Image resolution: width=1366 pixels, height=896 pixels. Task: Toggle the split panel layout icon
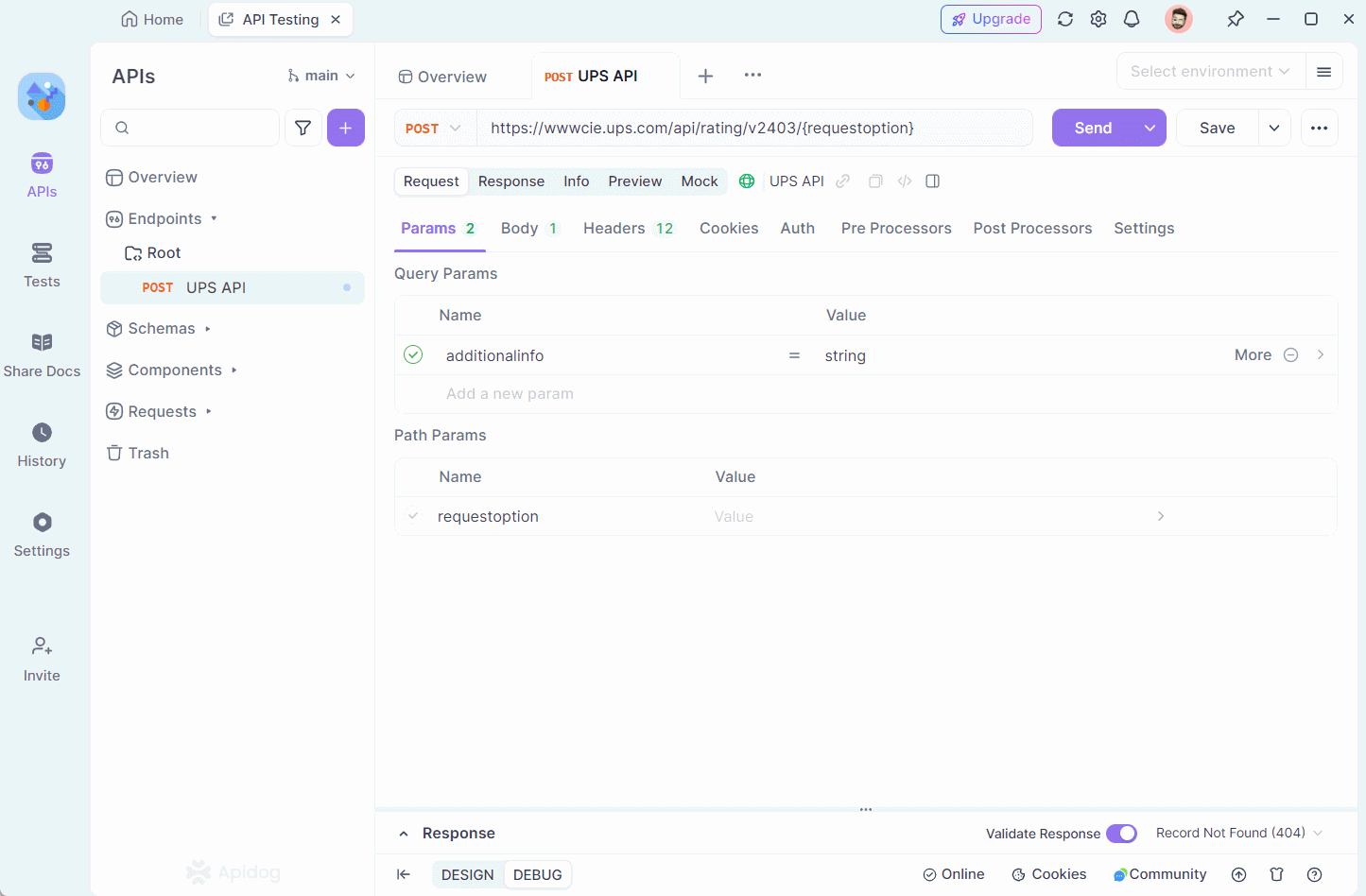[x=933, y=181]
